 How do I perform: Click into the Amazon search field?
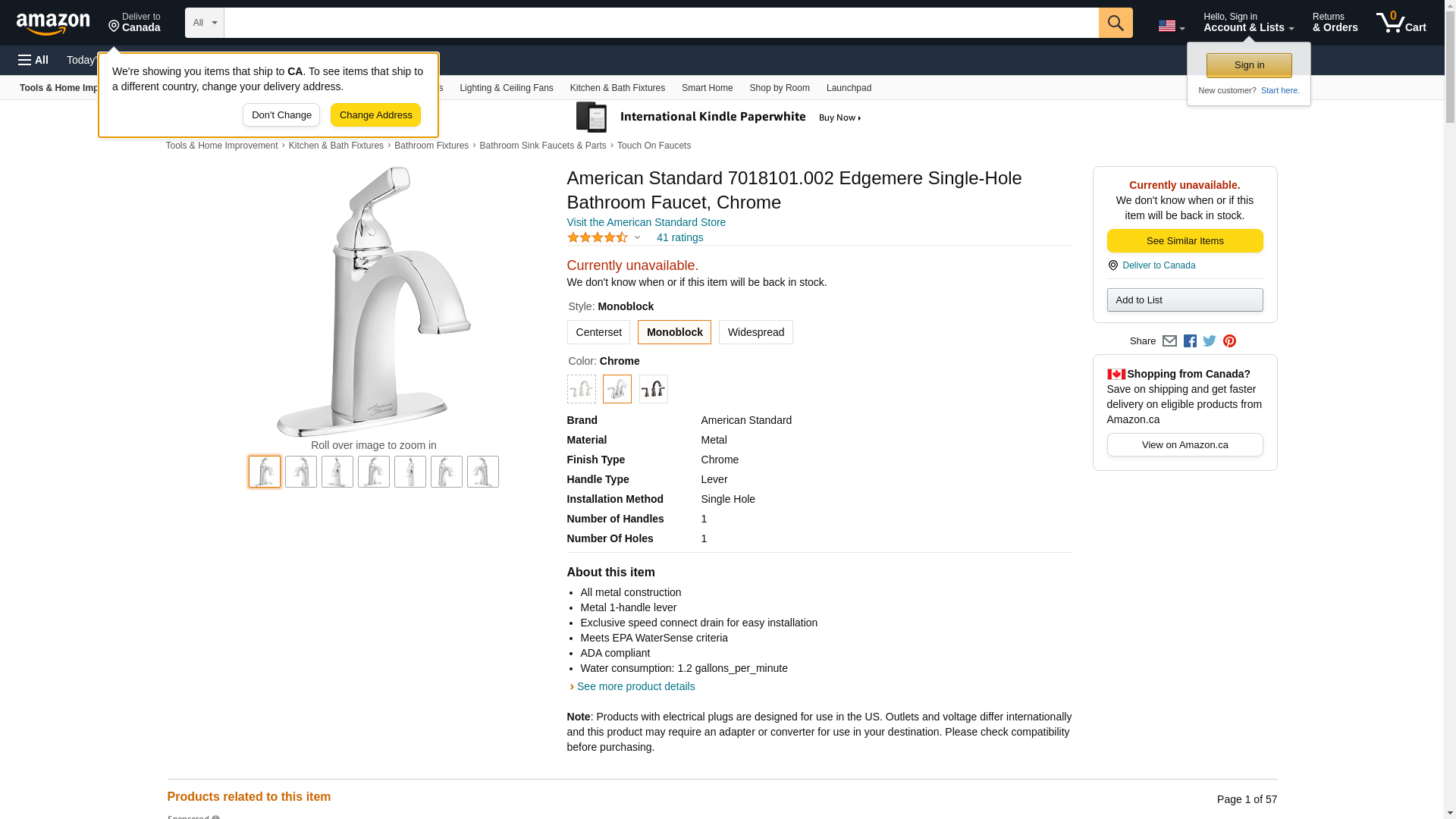coord(661,23)
